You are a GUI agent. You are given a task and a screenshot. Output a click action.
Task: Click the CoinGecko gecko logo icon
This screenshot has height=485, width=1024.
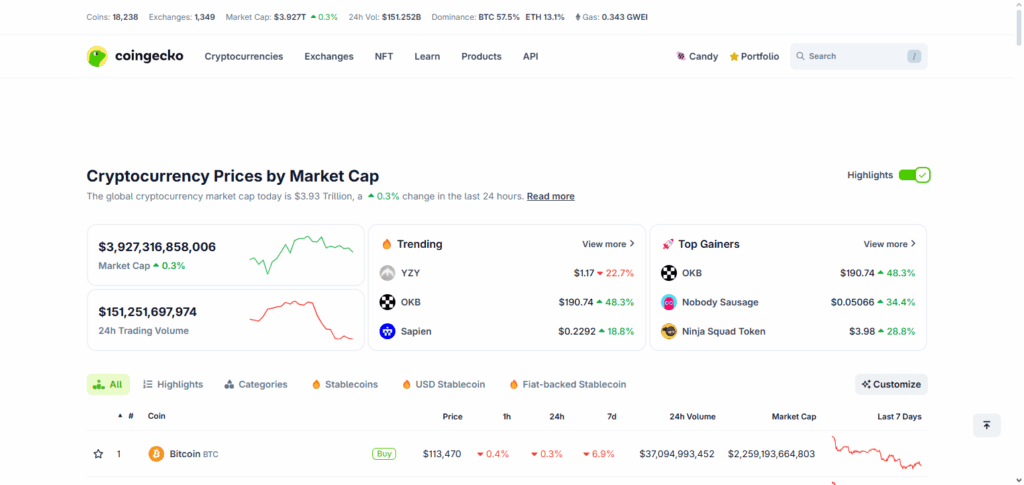[x=97, y=56]
